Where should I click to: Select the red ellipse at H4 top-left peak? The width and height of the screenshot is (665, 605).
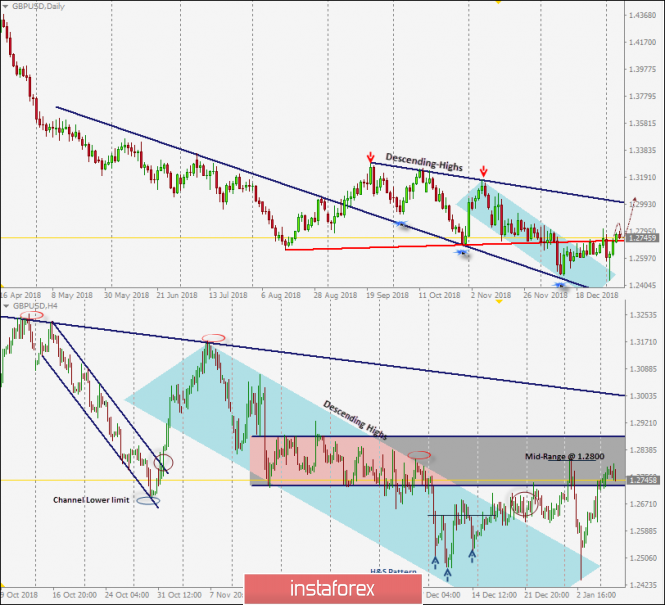point(32,316)
